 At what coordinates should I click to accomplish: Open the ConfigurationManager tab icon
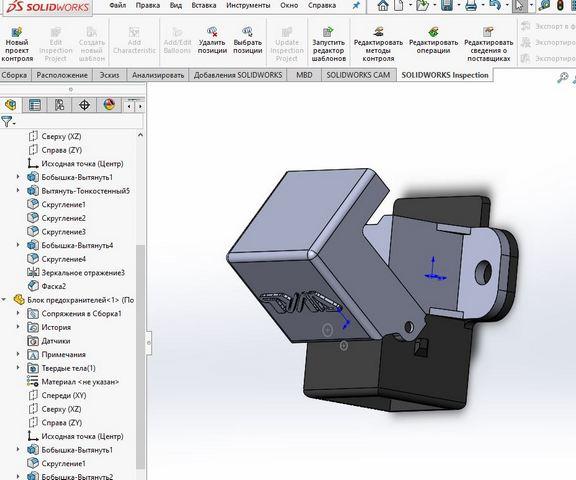60,105
